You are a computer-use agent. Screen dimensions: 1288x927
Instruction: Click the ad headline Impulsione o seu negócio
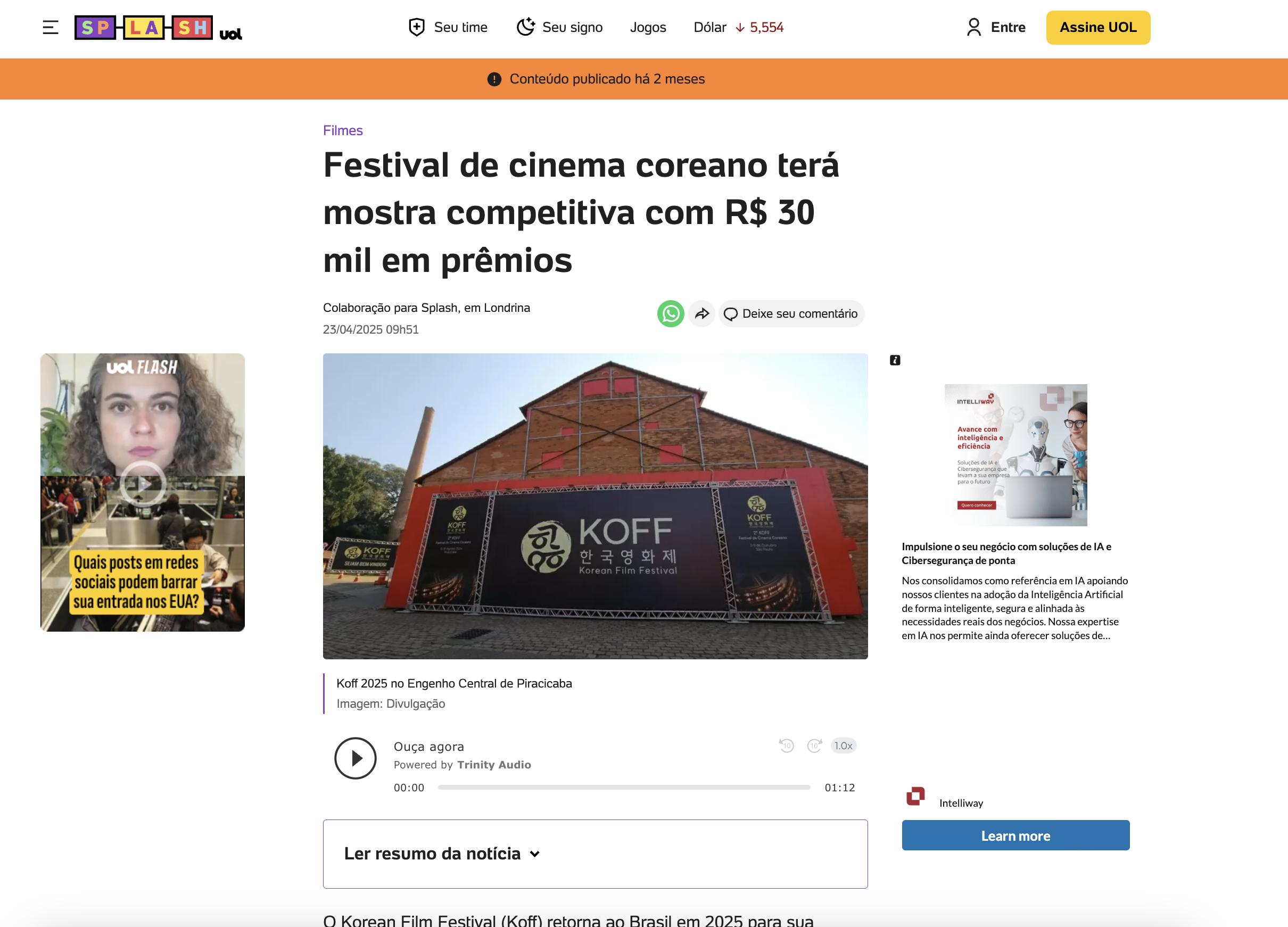pos(1006,553)
